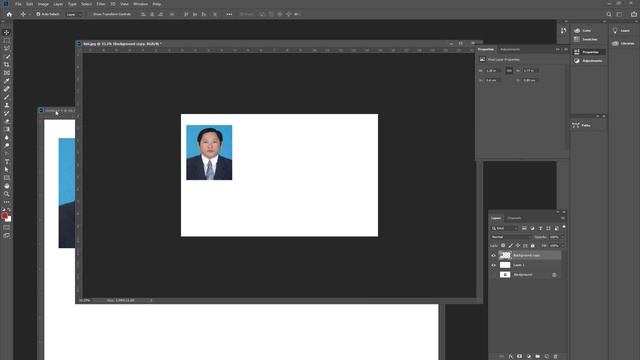Open the Layers panel flyout menu

coord(563,218)
